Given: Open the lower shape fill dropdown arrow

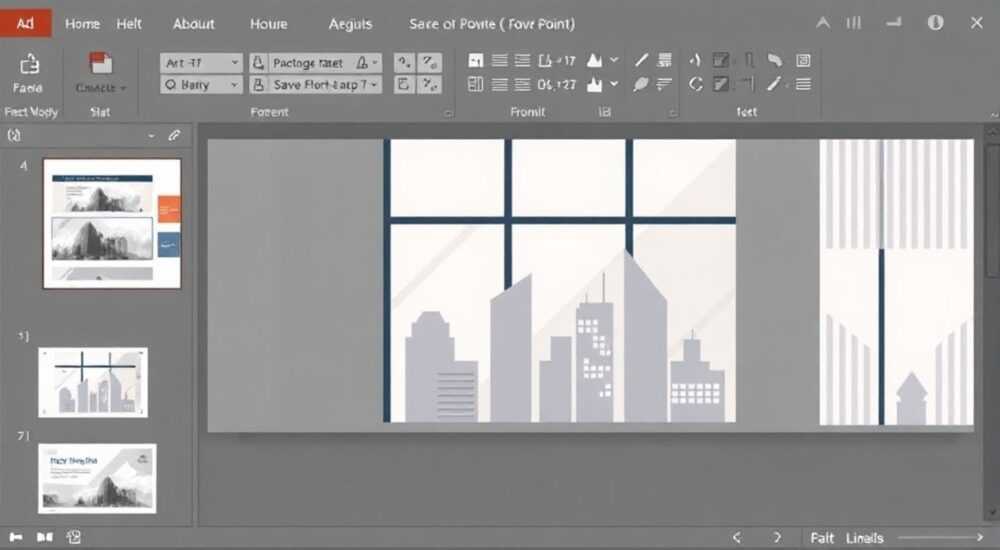Looking at the screenshot, I should 614,84.
